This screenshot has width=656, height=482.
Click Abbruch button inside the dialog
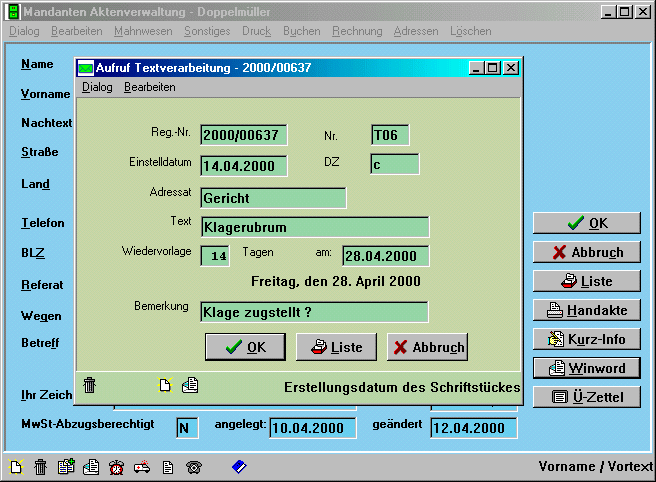[428, 347]
